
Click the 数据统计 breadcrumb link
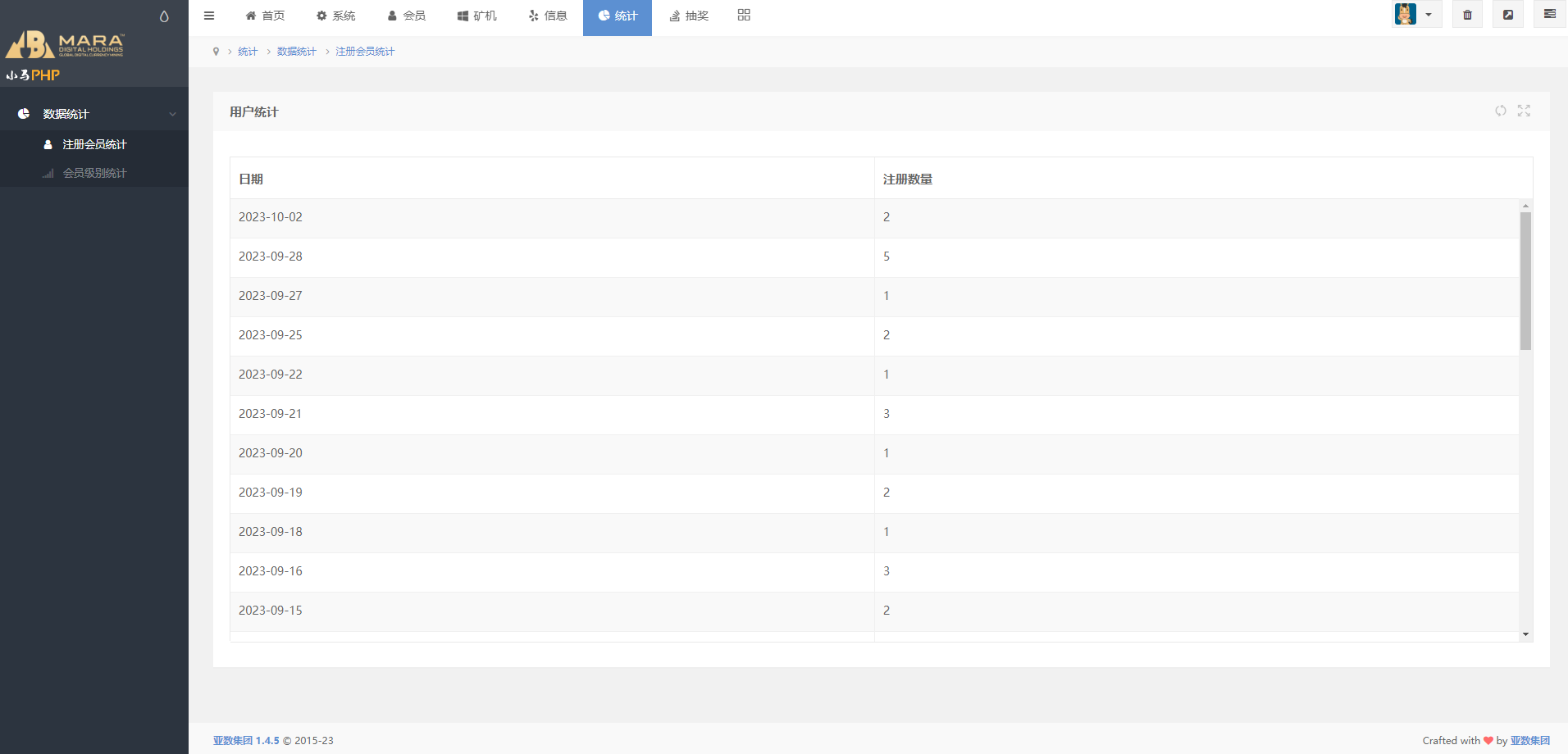296,52
